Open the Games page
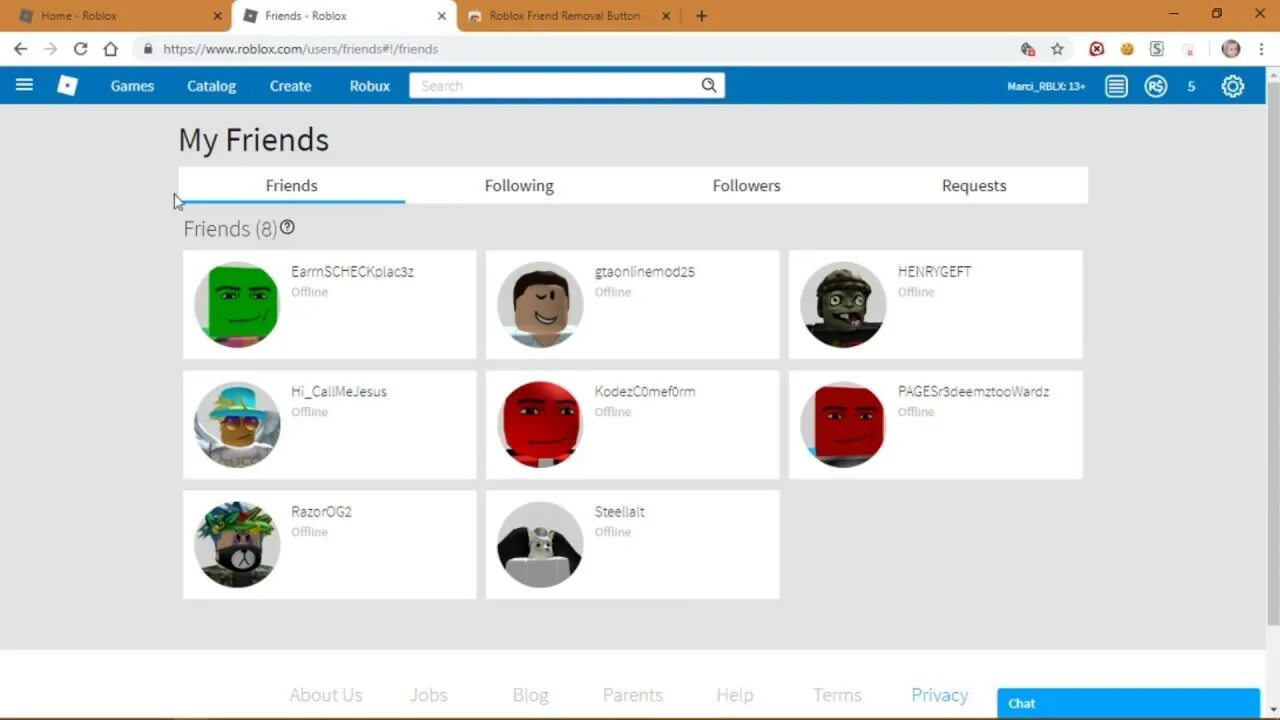Viewport: 1280px width, 720px height. [132, 86]
